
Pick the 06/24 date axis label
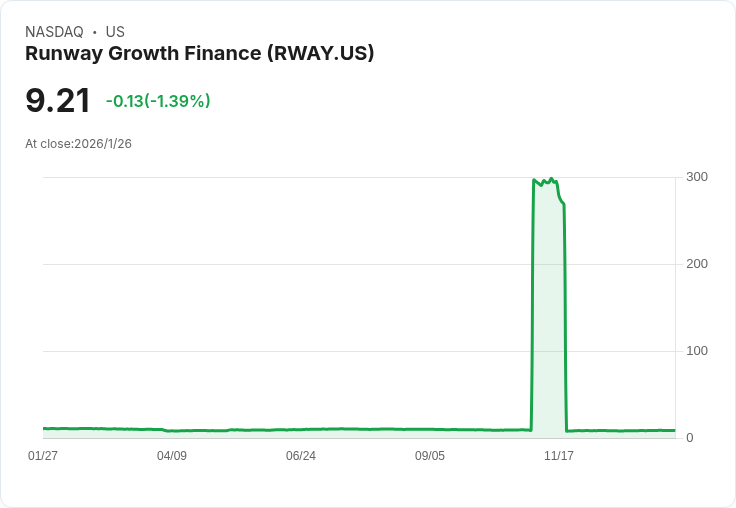point(301,456)
